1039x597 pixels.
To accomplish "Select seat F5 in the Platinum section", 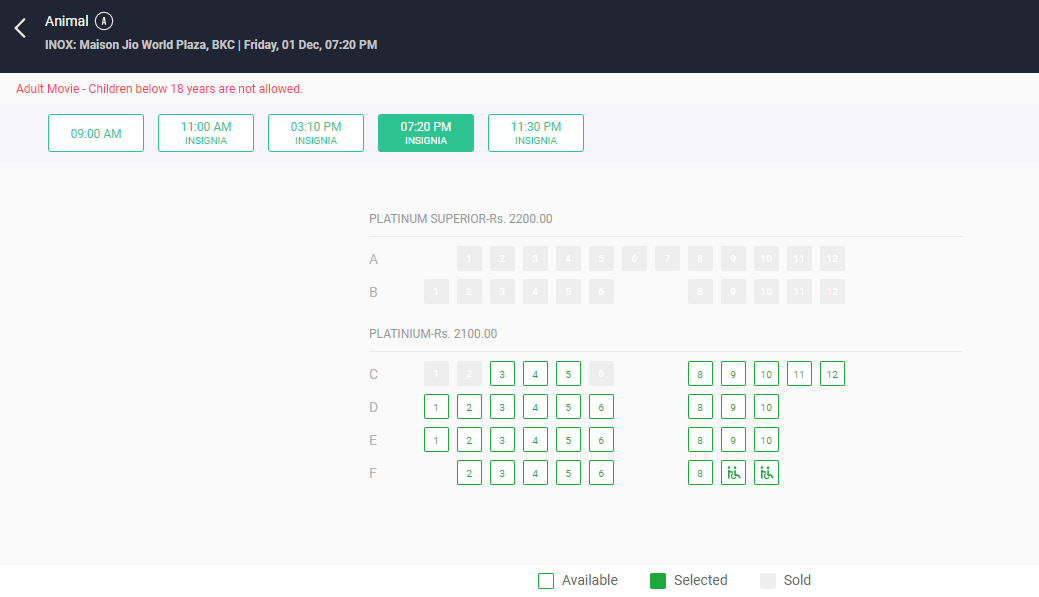I will click(568, 472).
